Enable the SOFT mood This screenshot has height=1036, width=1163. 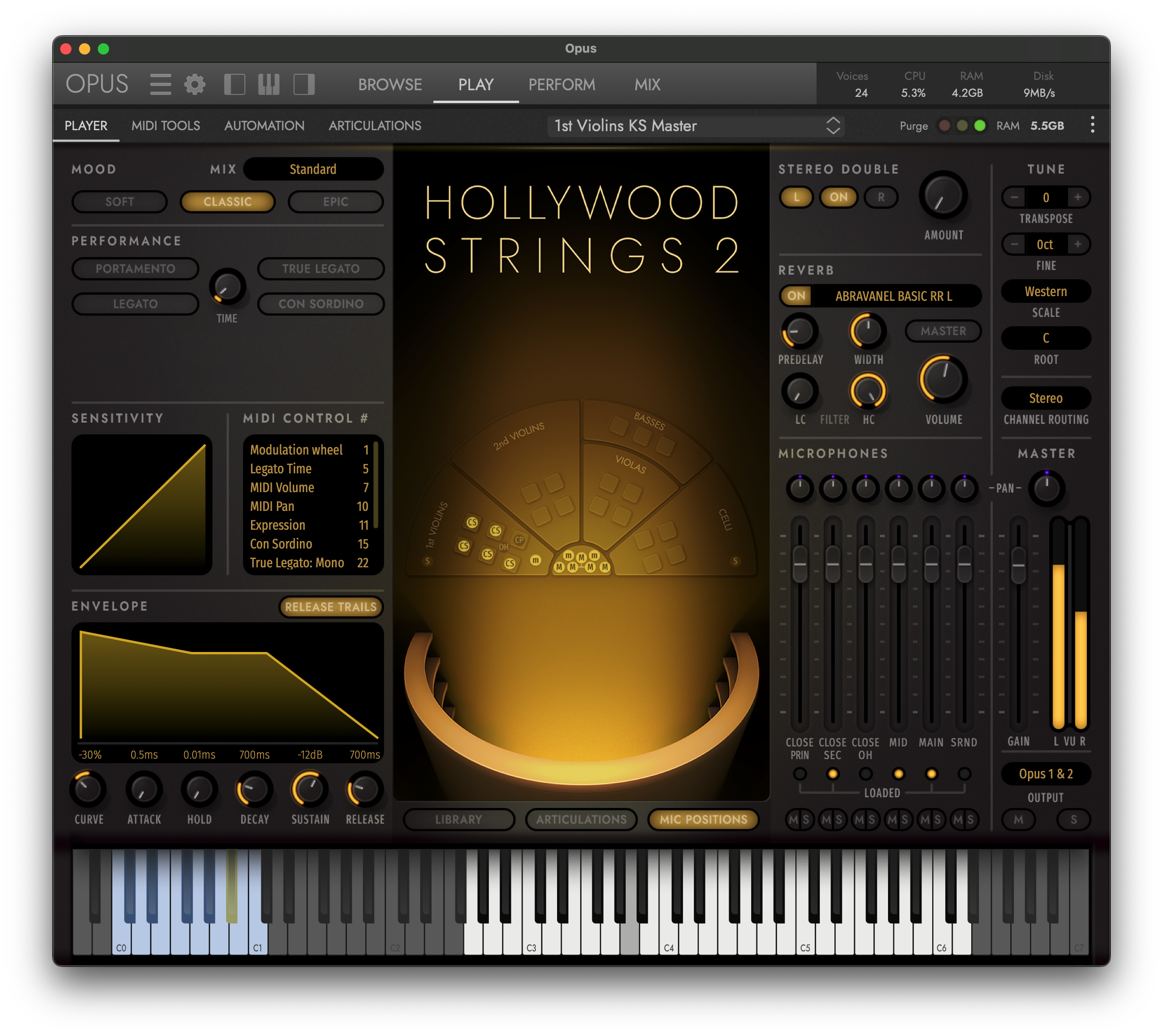point(119,202)
